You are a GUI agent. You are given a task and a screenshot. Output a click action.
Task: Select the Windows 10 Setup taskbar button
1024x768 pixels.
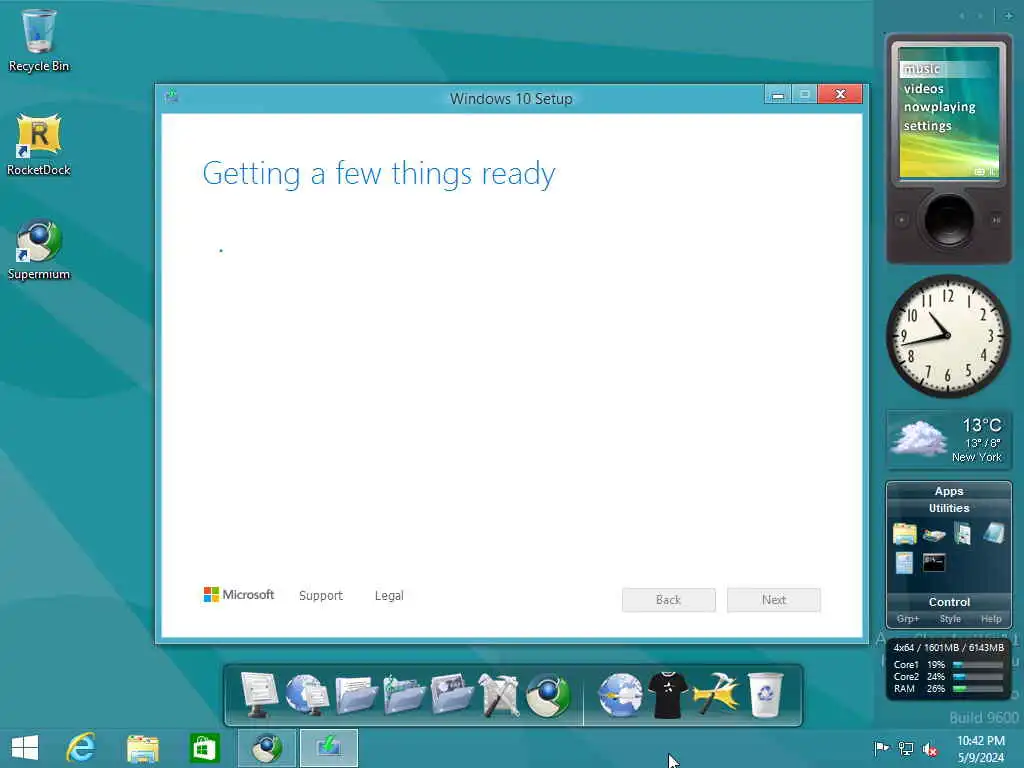328,748
